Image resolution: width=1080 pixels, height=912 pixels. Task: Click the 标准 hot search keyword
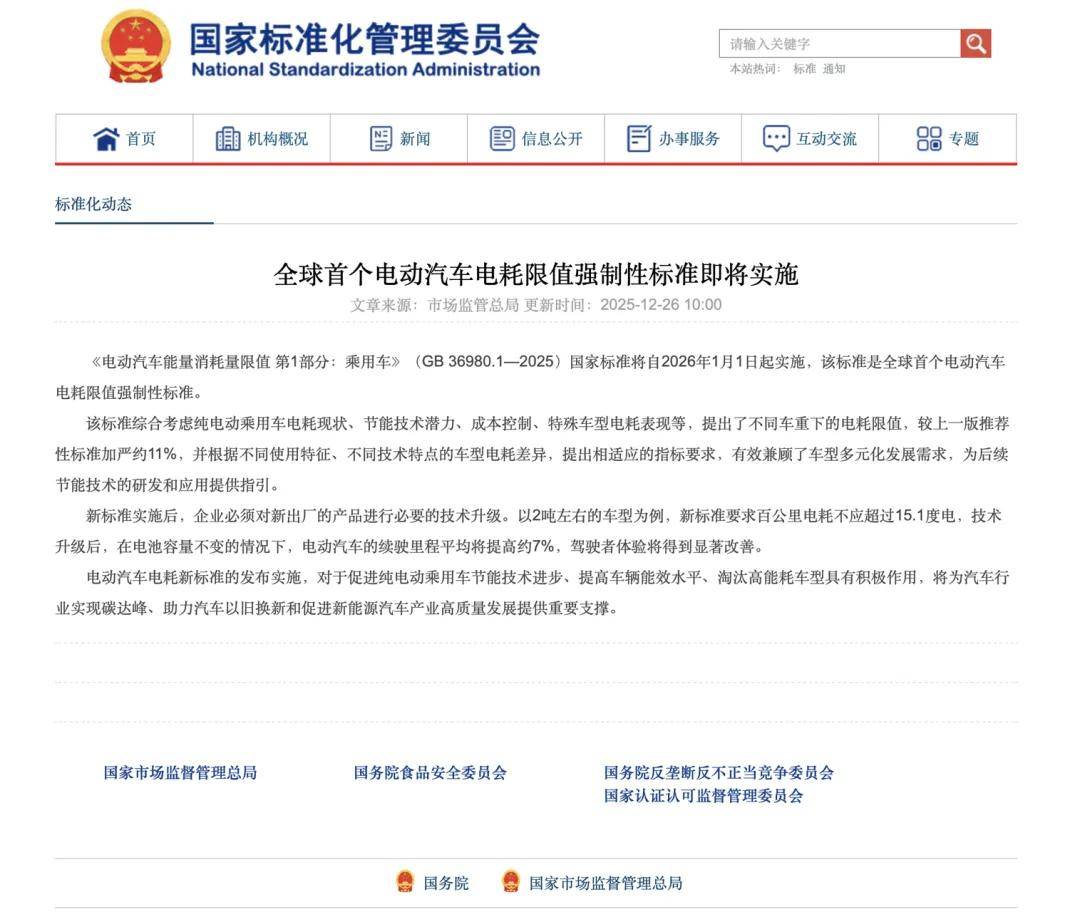point(804,69)
